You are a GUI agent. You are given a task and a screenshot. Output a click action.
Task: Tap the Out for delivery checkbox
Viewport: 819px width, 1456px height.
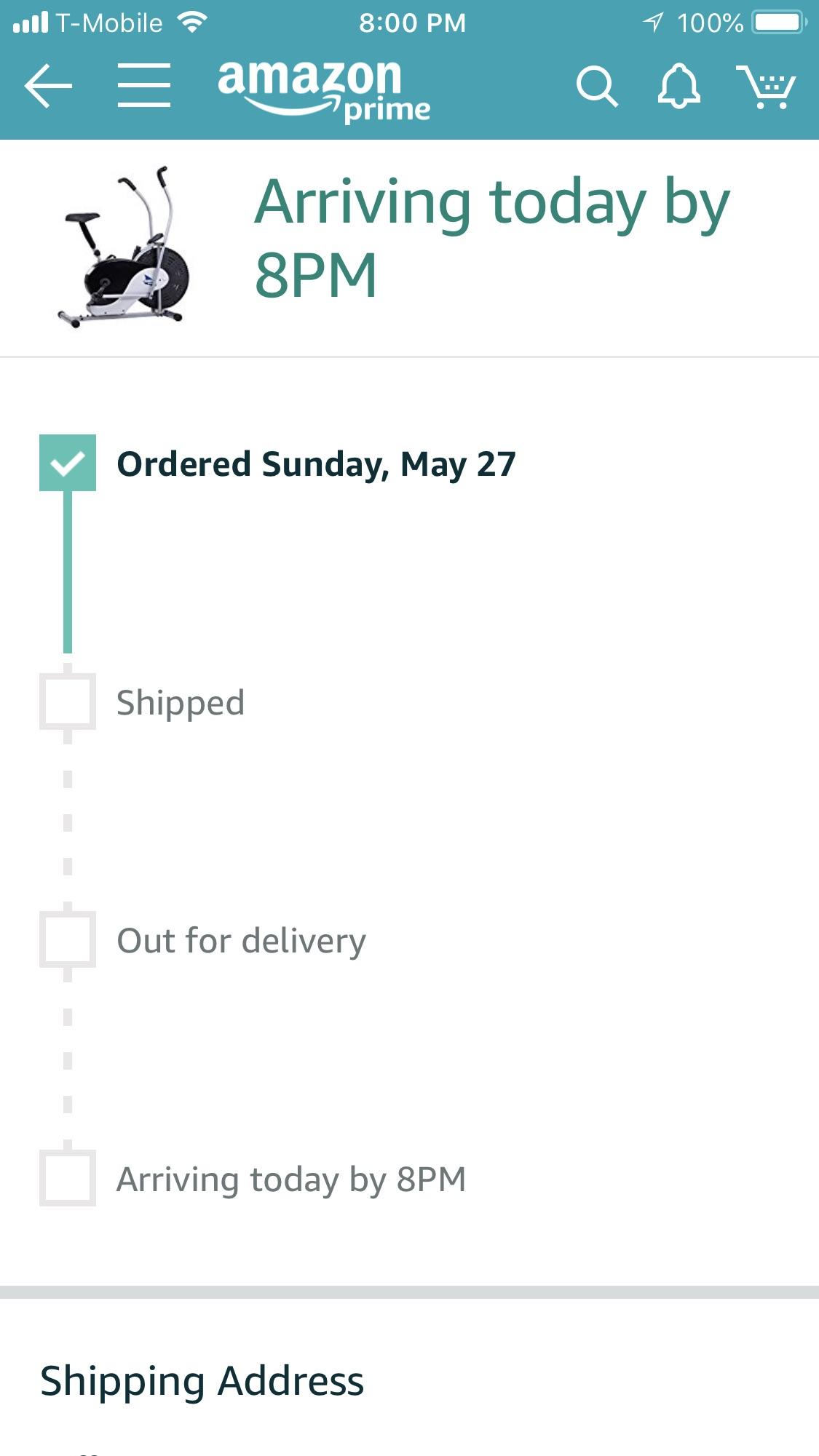click(68, 940)
